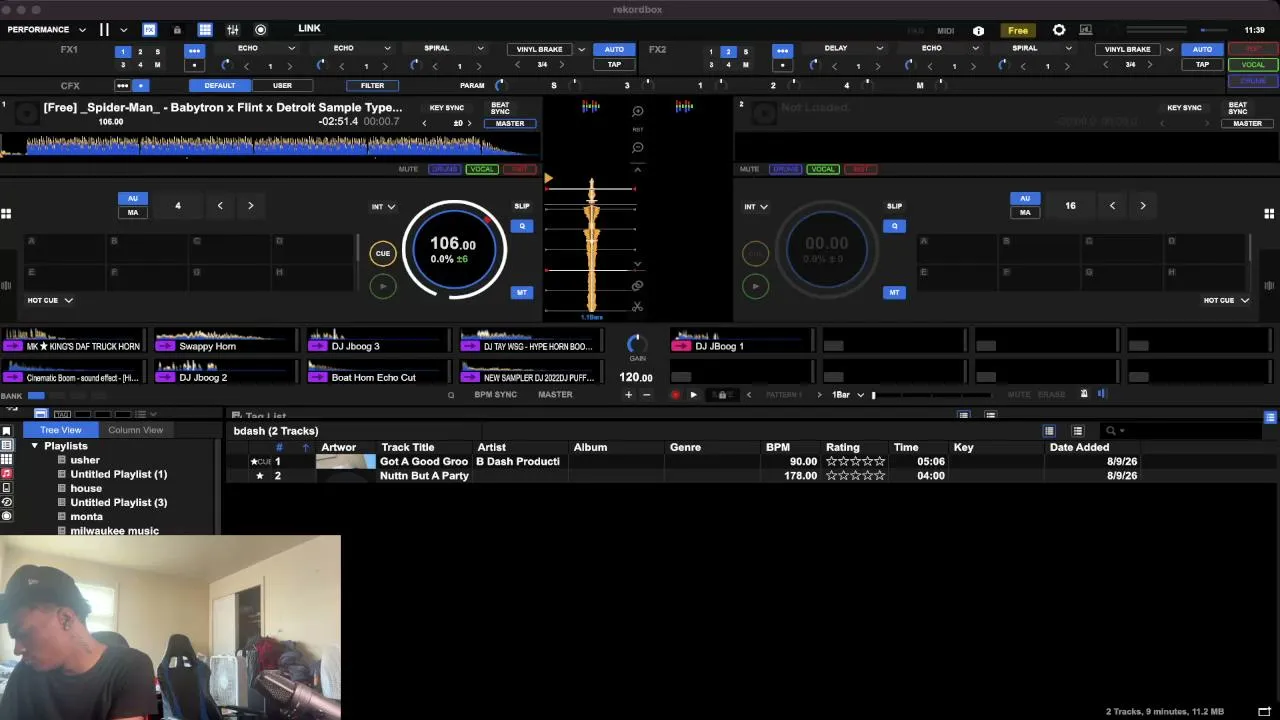Play deck 1 with the play button
The height and width of the screenshot is (720, 1280).
[383, 287]
